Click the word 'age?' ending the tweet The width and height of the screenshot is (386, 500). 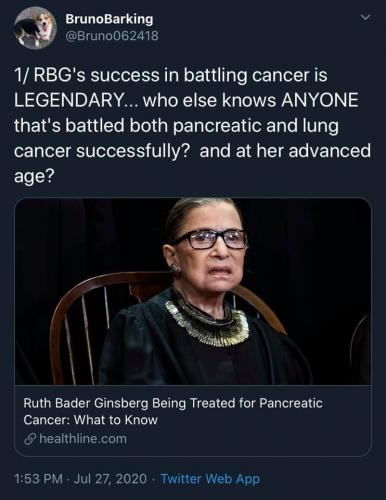(33, 177)
